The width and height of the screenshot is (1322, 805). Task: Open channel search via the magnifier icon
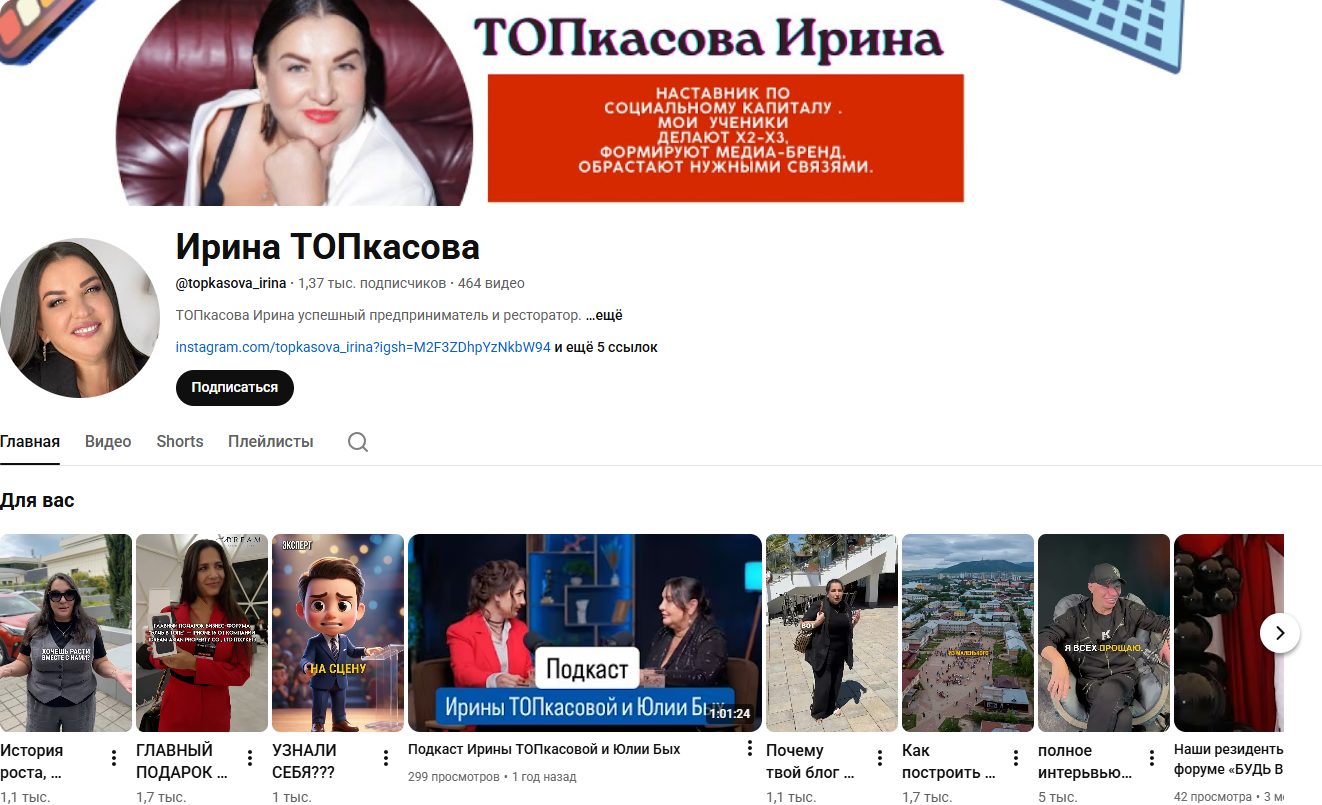tap(358, 442)
